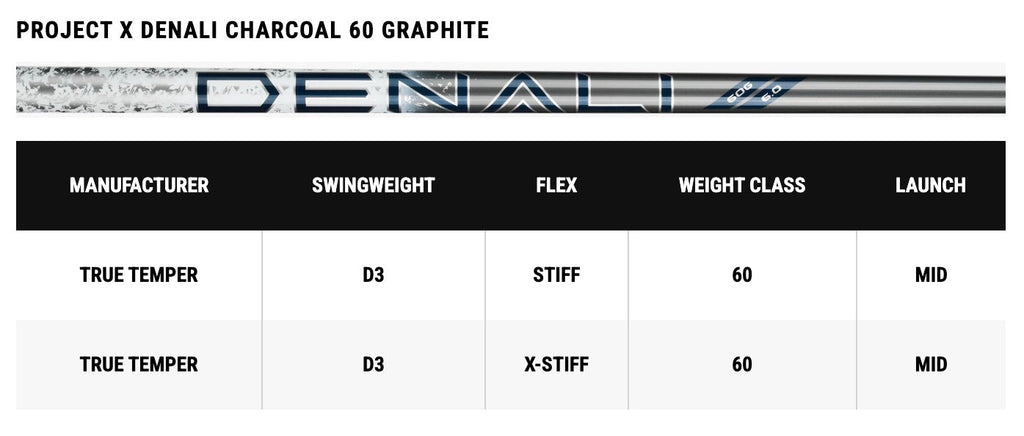Click the D3 swingweight in the Stiff row
The width and height of the screenshot is (1024, 436).
click(x=373, y=275)
